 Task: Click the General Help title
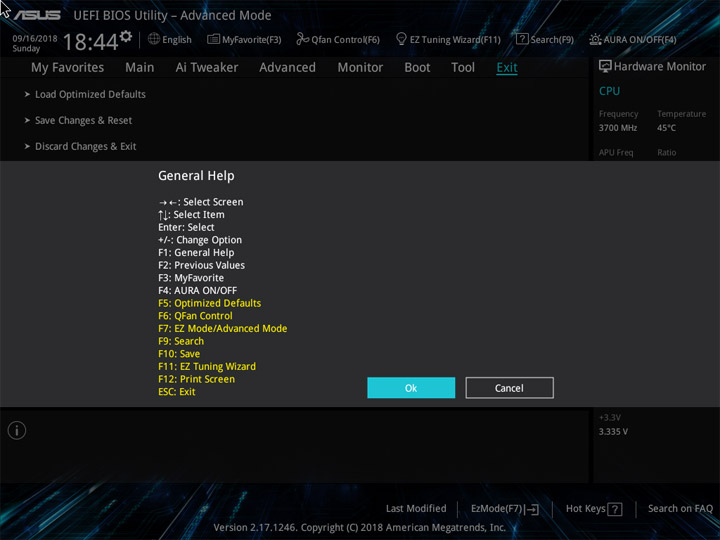pos(196,176)
